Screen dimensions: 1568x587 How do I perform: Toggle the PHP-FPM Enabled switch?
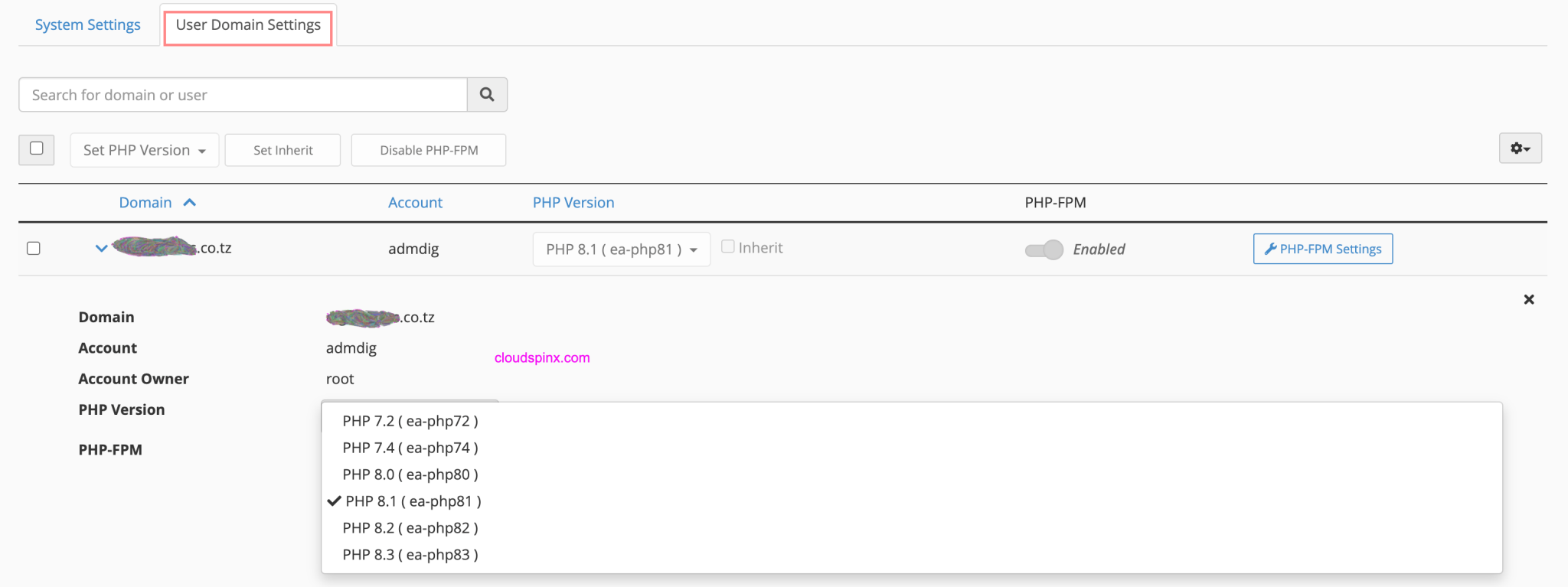1044,249
